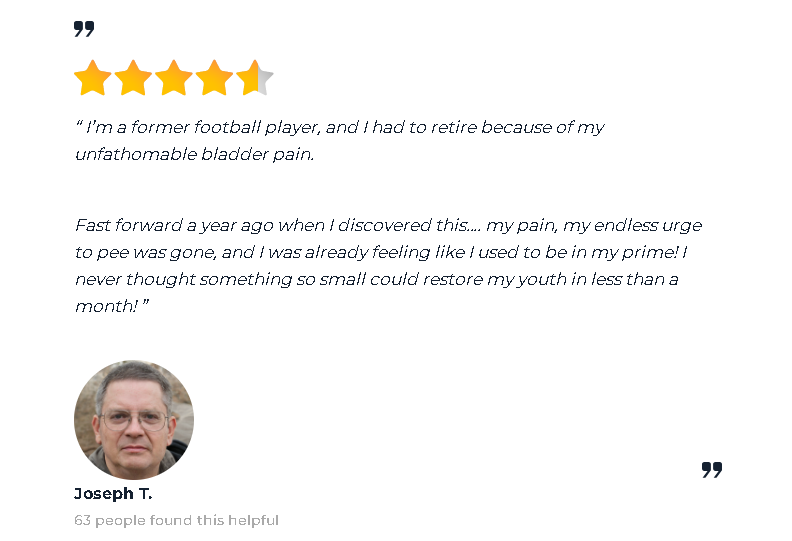Click the line starting "to pee was gone"
792x541 pixels.
pyautogui.click(x=380, y=253)
